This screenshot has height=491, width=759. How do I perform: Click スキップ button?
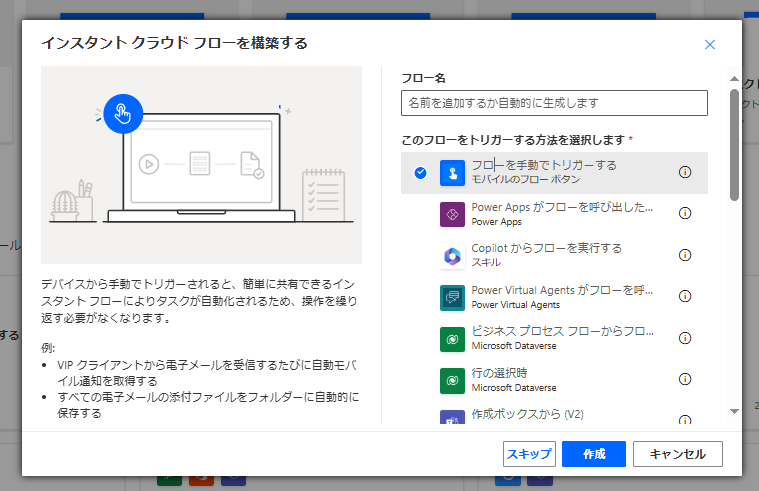pos(529,454)
